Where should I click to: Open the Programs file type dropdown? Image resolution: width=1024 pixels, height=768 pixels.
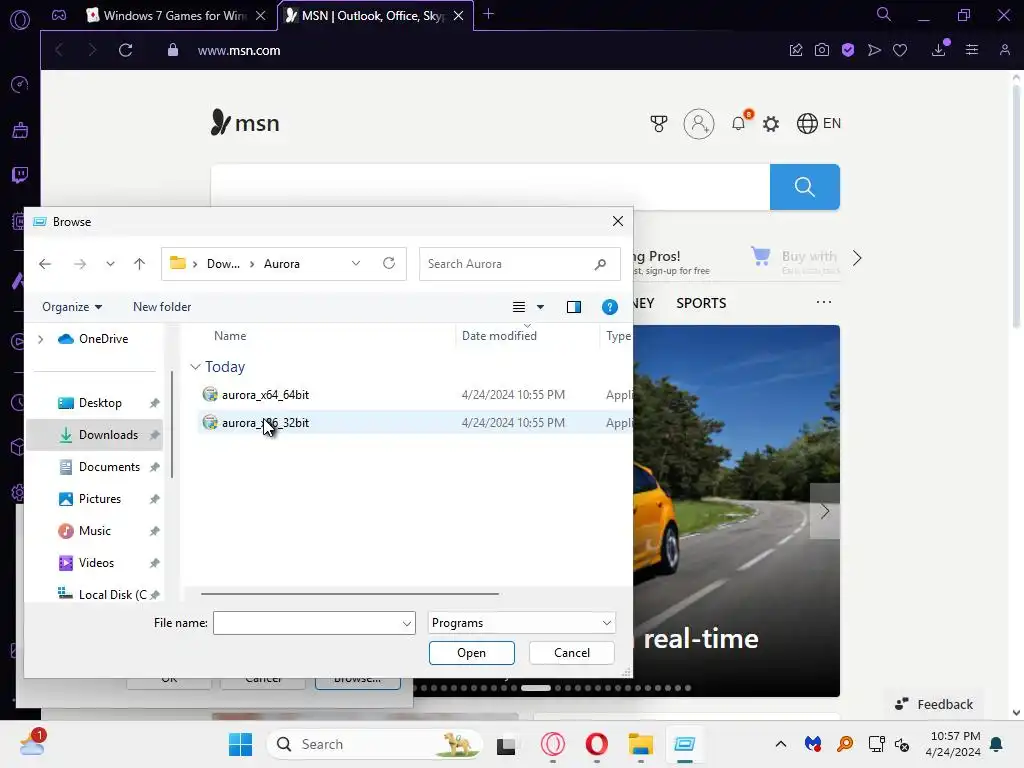(x=522, y=623)
